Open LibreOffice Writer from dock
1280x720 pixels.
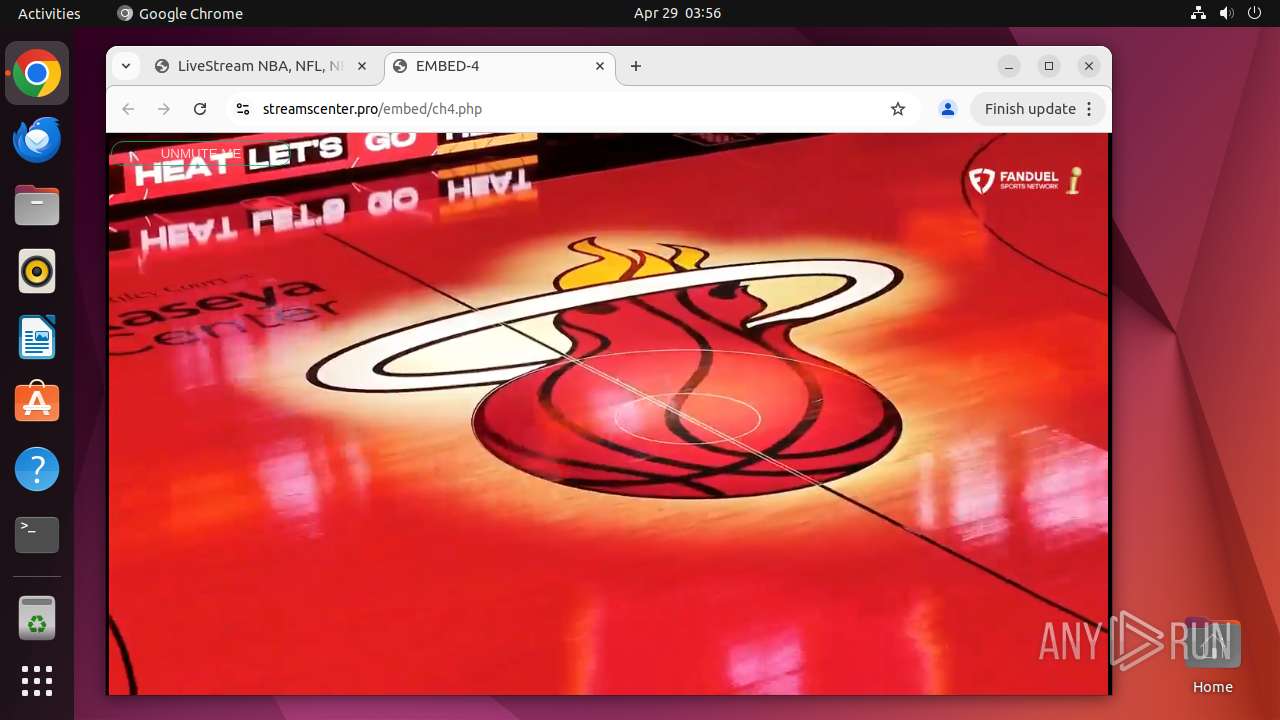(37, 337)
